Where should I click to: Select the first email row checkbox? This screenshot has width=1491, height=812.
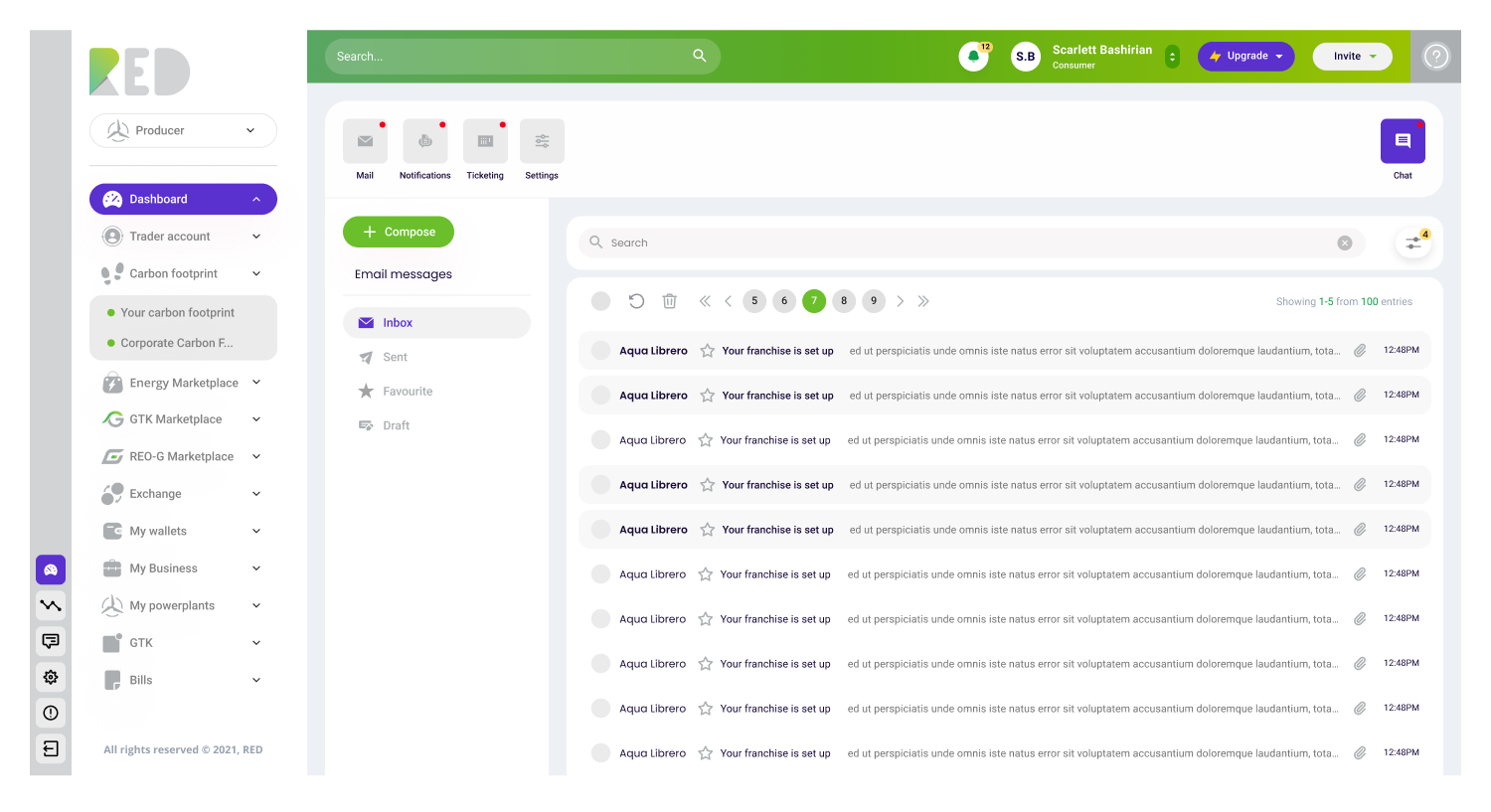(600, 351)
